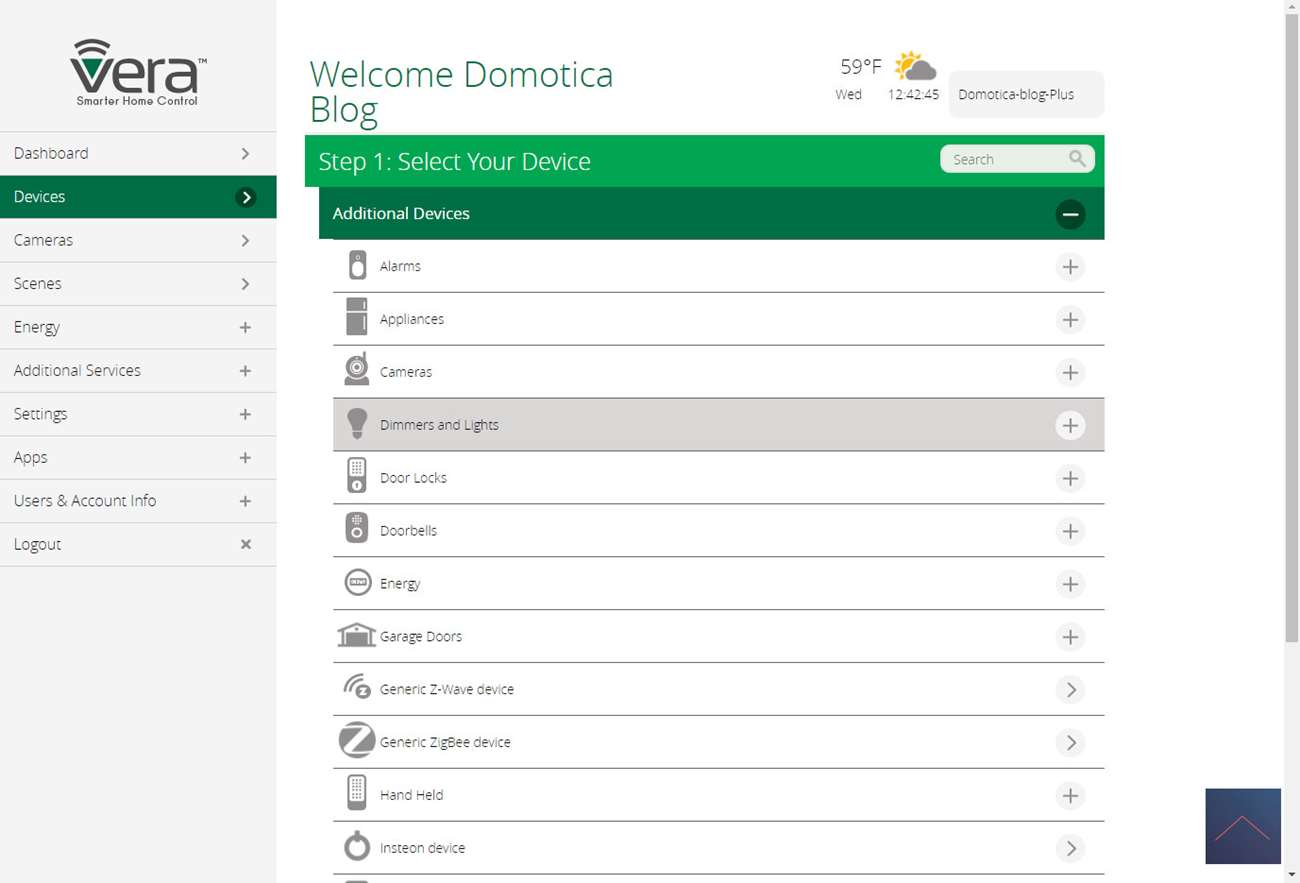
Task: Expand the Energy device category plus button
Action: coord(1069,584)
